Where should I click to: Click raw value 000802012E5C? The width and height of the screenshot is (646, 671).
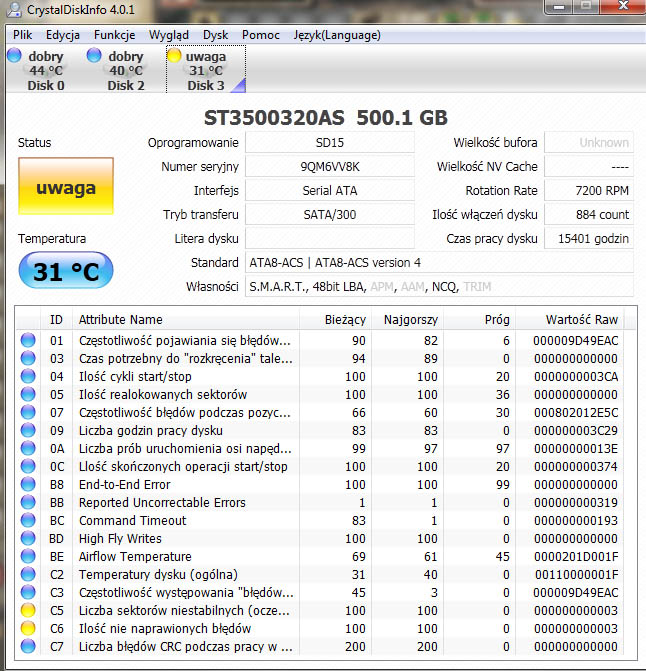pyautogui.click(x=576, y=413)
